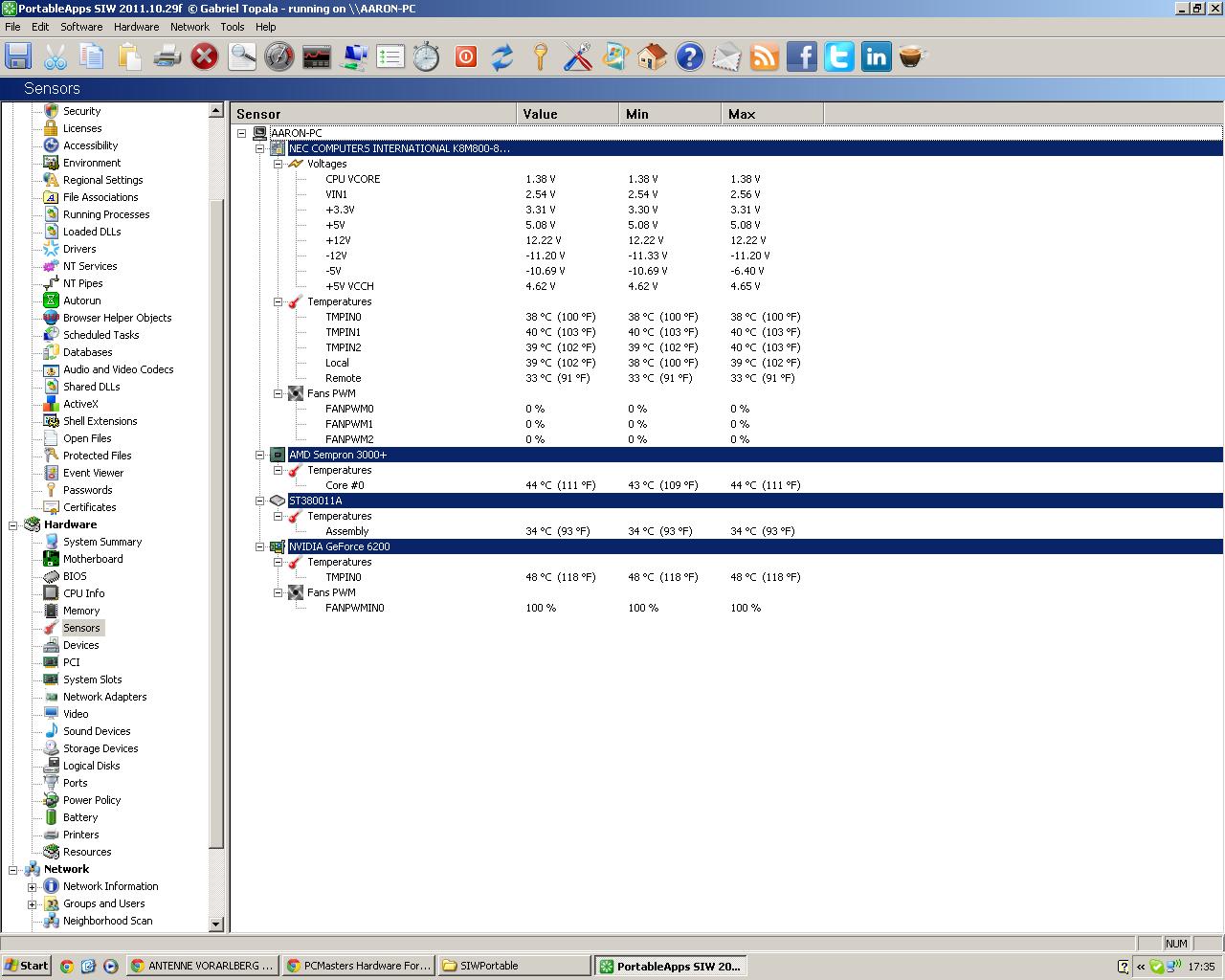
Task: Select the CPU VCORE sensor row
Action: coord(727,179)
